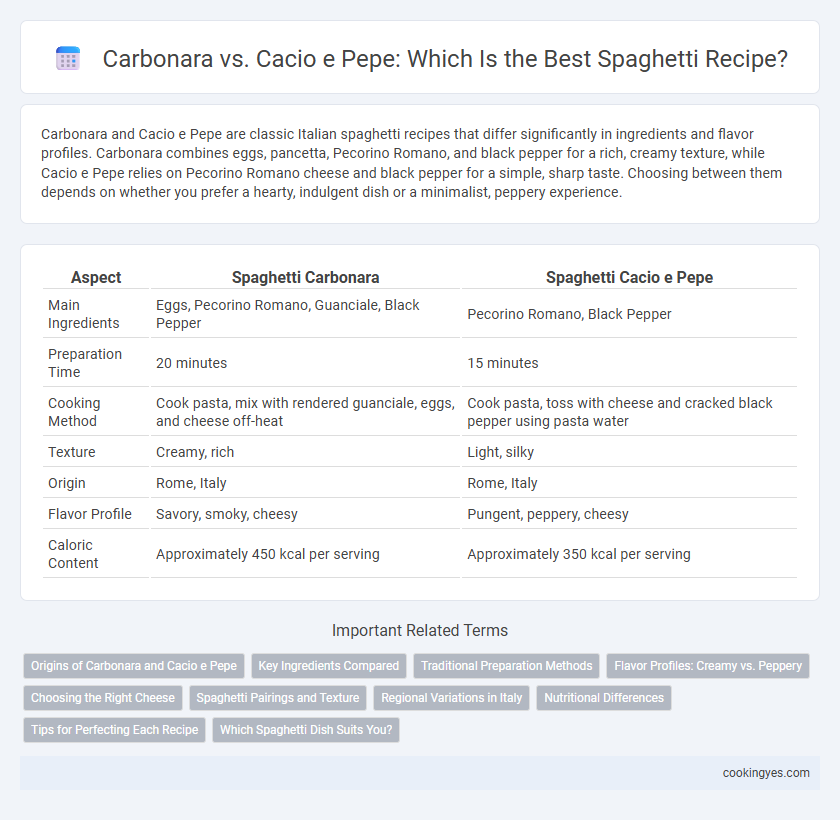Open Choosing the Right Cheese tag
This screenshot has height=820, width=840.
(x=103, y=698)
